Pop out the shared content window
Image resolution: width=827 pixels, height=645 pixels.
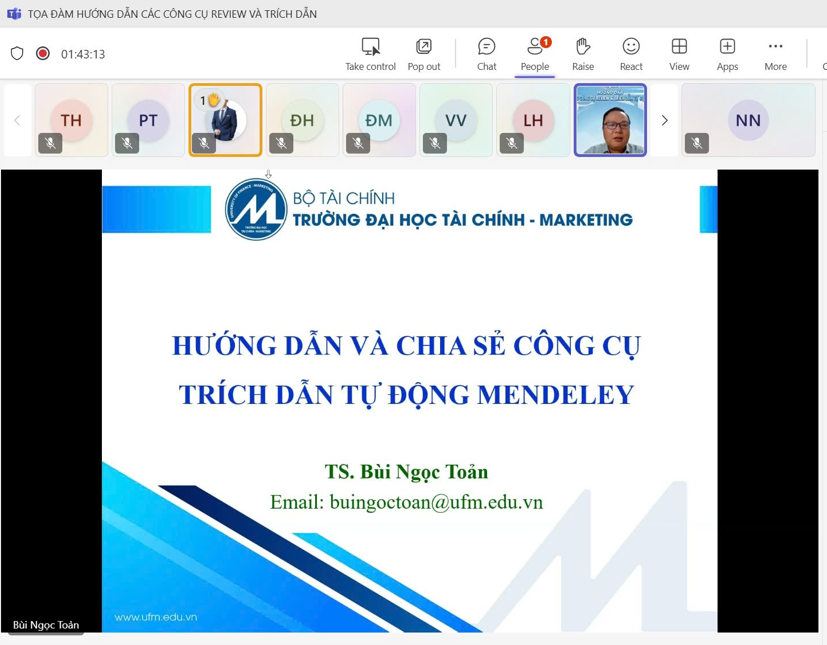423,47
